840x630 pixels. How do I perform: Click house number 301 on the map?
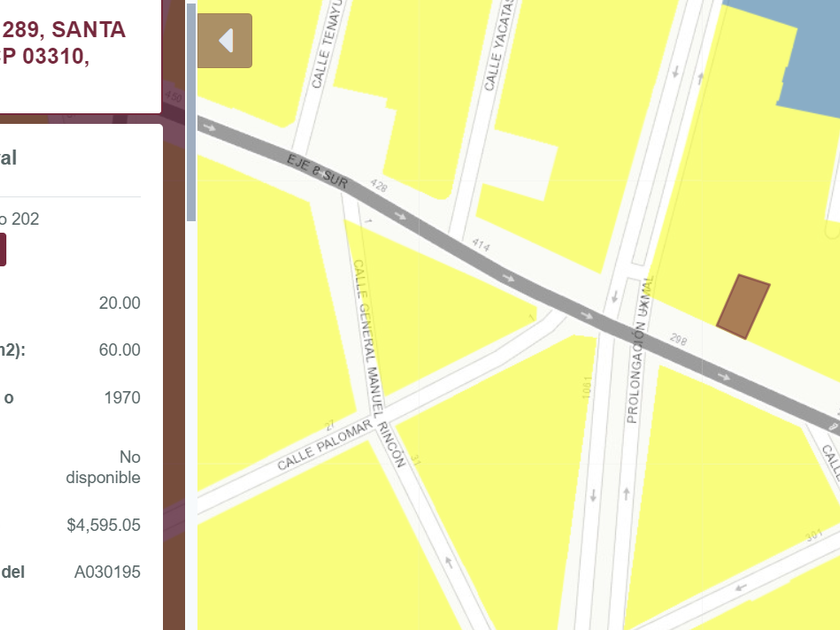coord(814,535)
